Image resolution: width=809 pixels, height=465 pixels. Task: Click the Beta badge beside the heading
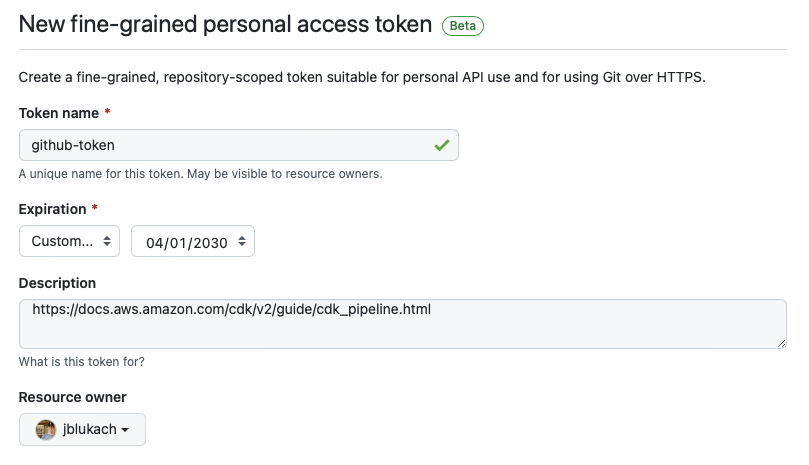463,27
